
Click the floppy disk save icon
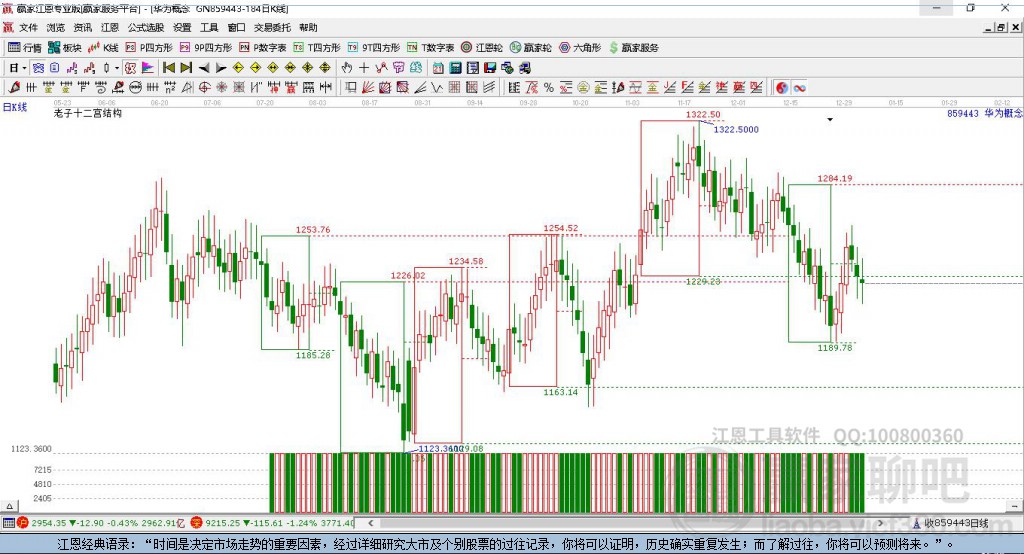[x=490, y=68]
